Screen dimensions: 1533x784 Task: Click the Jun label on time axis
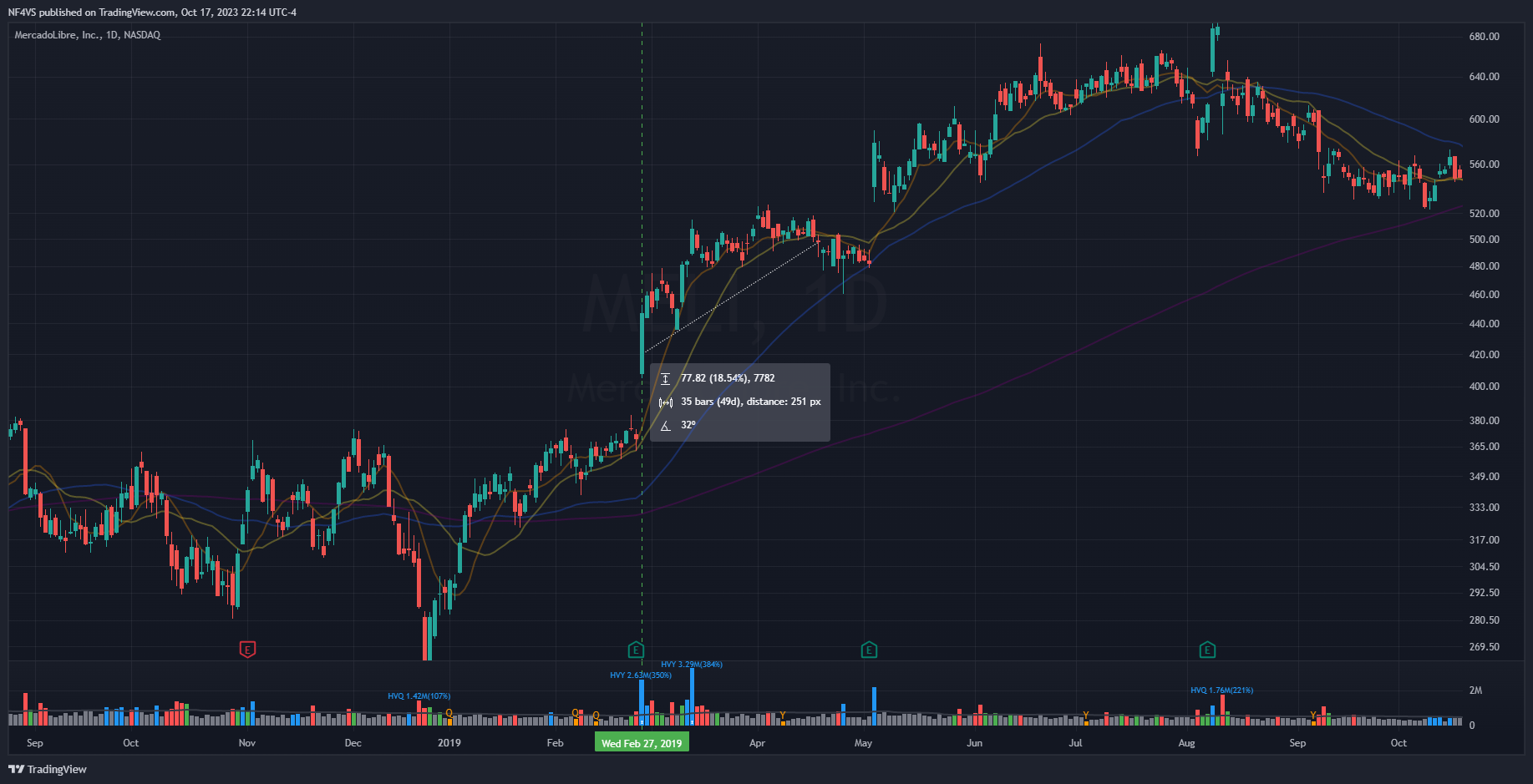[x=974, y=743]
